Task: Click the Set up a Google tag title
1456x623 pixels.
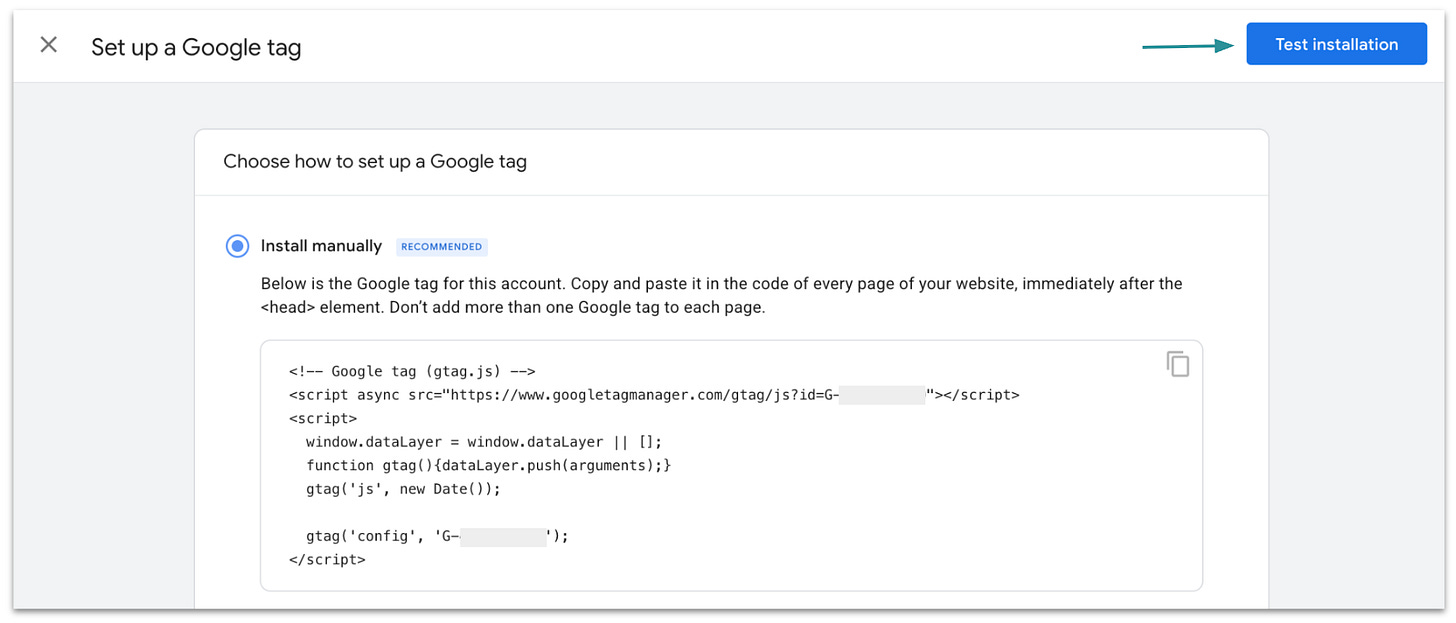Action: (196, 47)
